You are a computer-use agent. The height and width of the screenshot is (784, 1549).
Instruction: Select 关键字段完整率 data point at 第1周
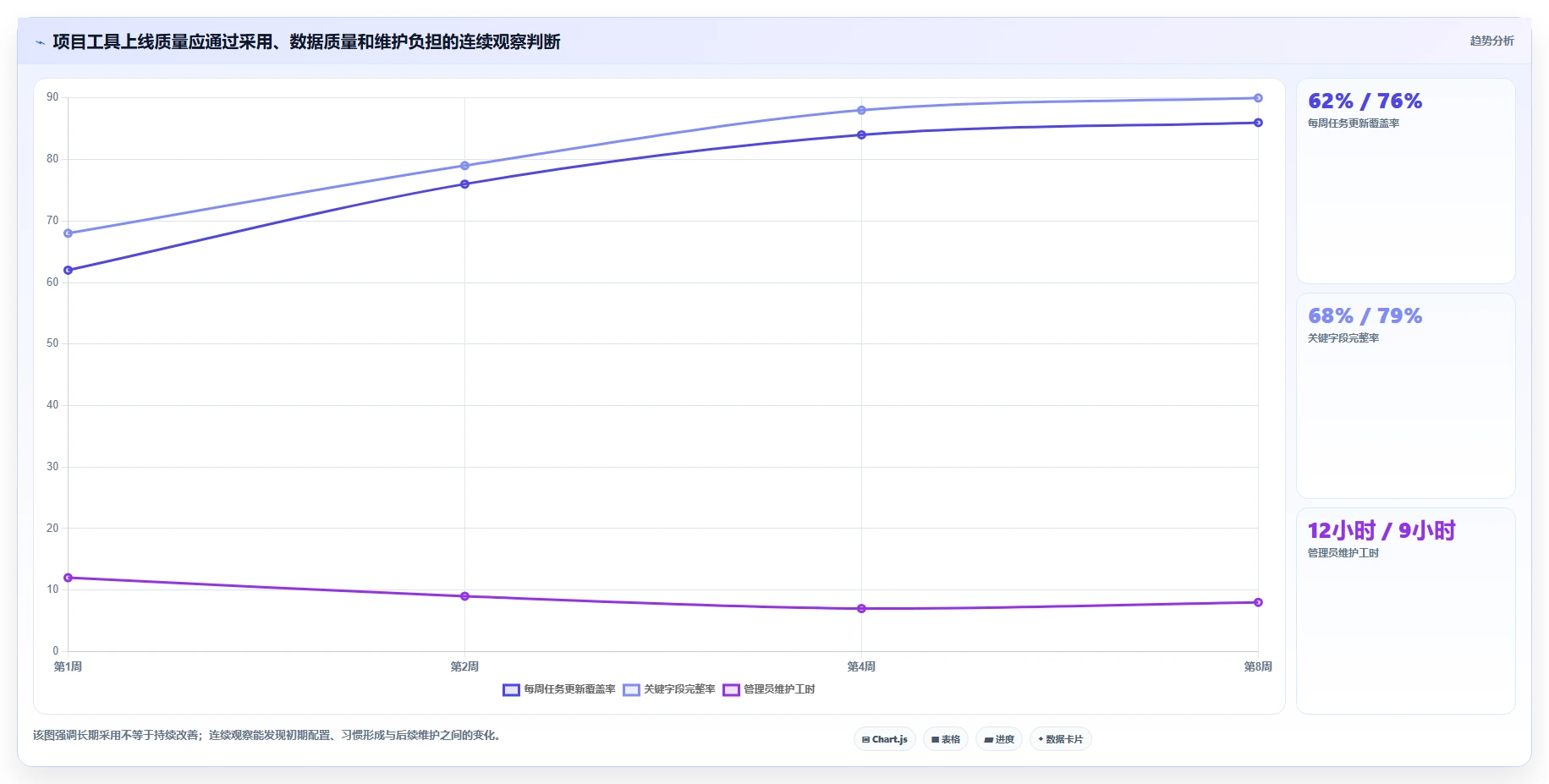click(x=69, y=233)
